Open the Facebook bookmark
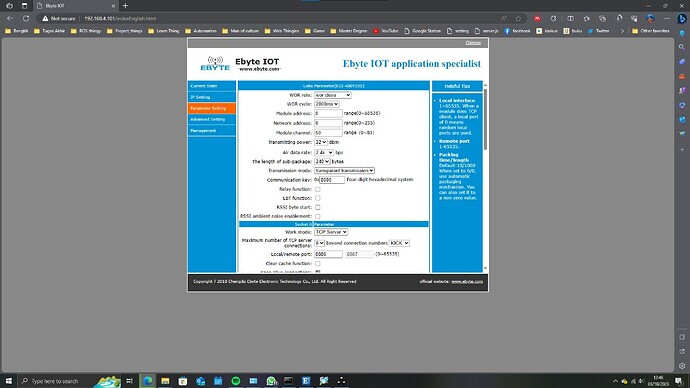This screenshot has width=690, height=388. click(x=517, y=31)
